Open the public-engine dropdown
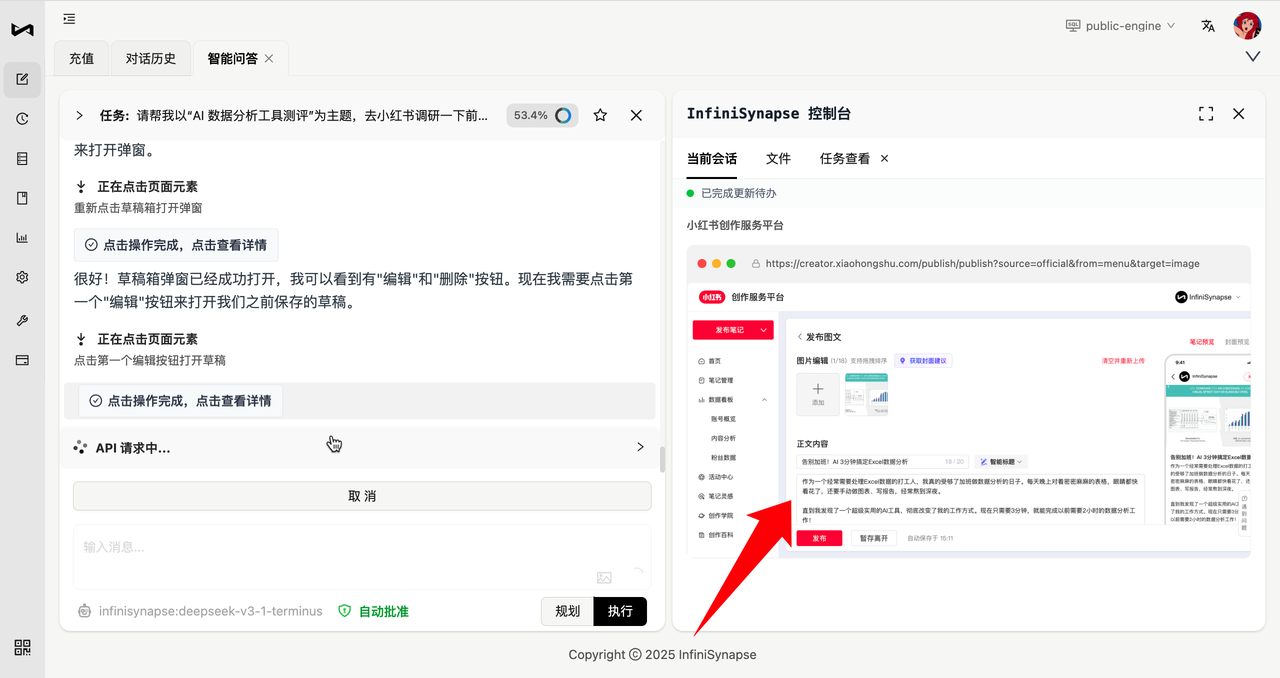Screen dimensions: 1280x678 click(x=1120, y=26)
